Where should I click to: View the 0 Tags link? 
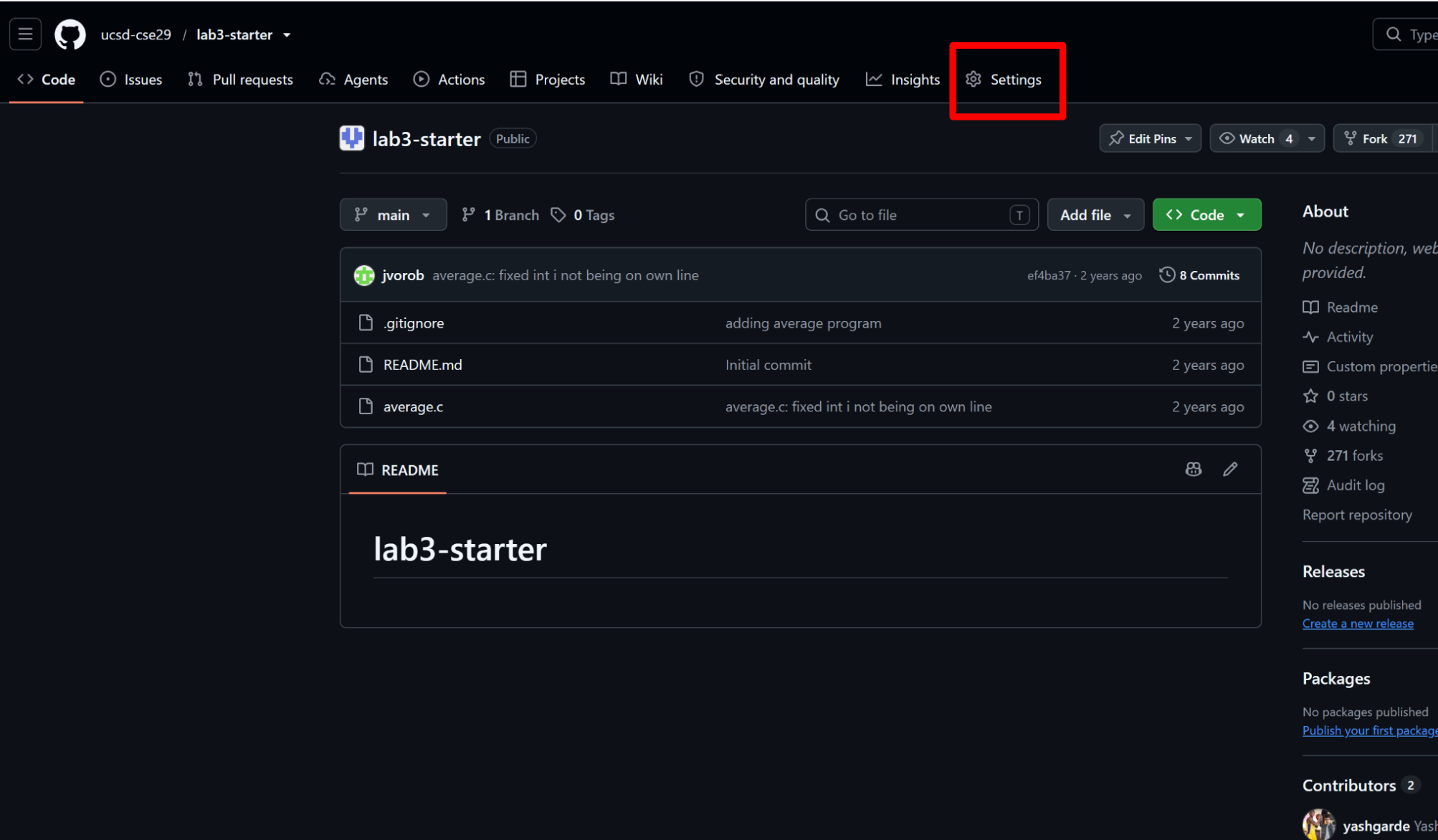(583, 215)
